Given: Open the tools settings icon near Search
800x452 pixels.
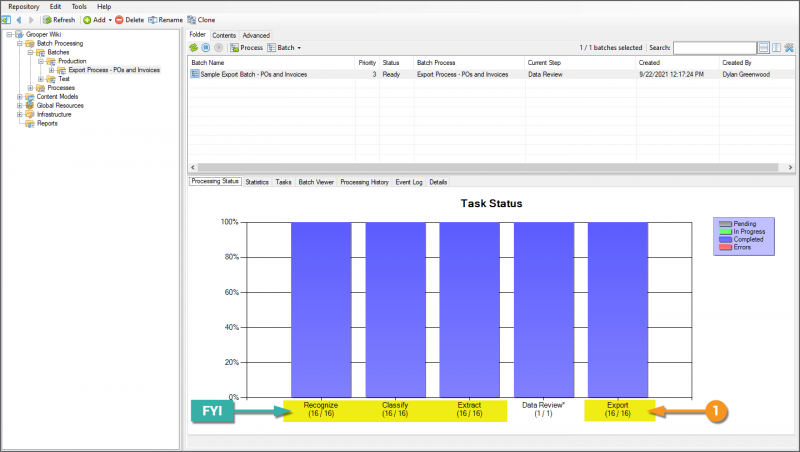Looking at the screenshot, I should [x=789, y=47].
